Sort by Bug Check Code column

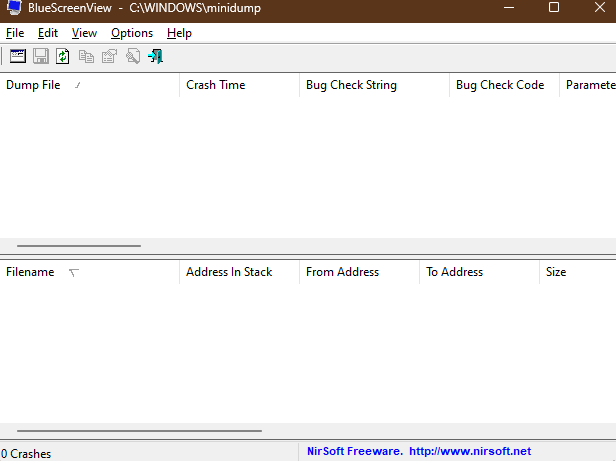click(x=504, y=85)
